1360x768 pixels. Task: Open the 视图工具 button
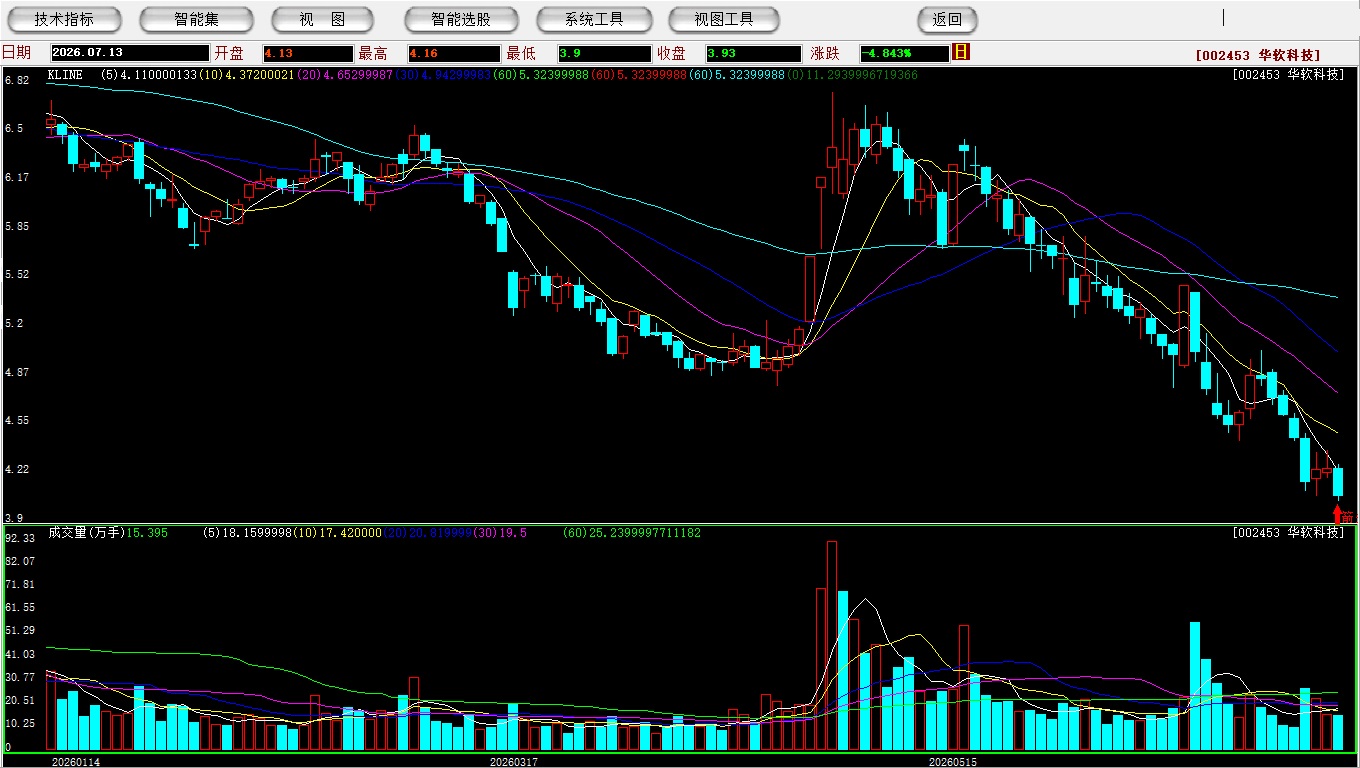724,20
